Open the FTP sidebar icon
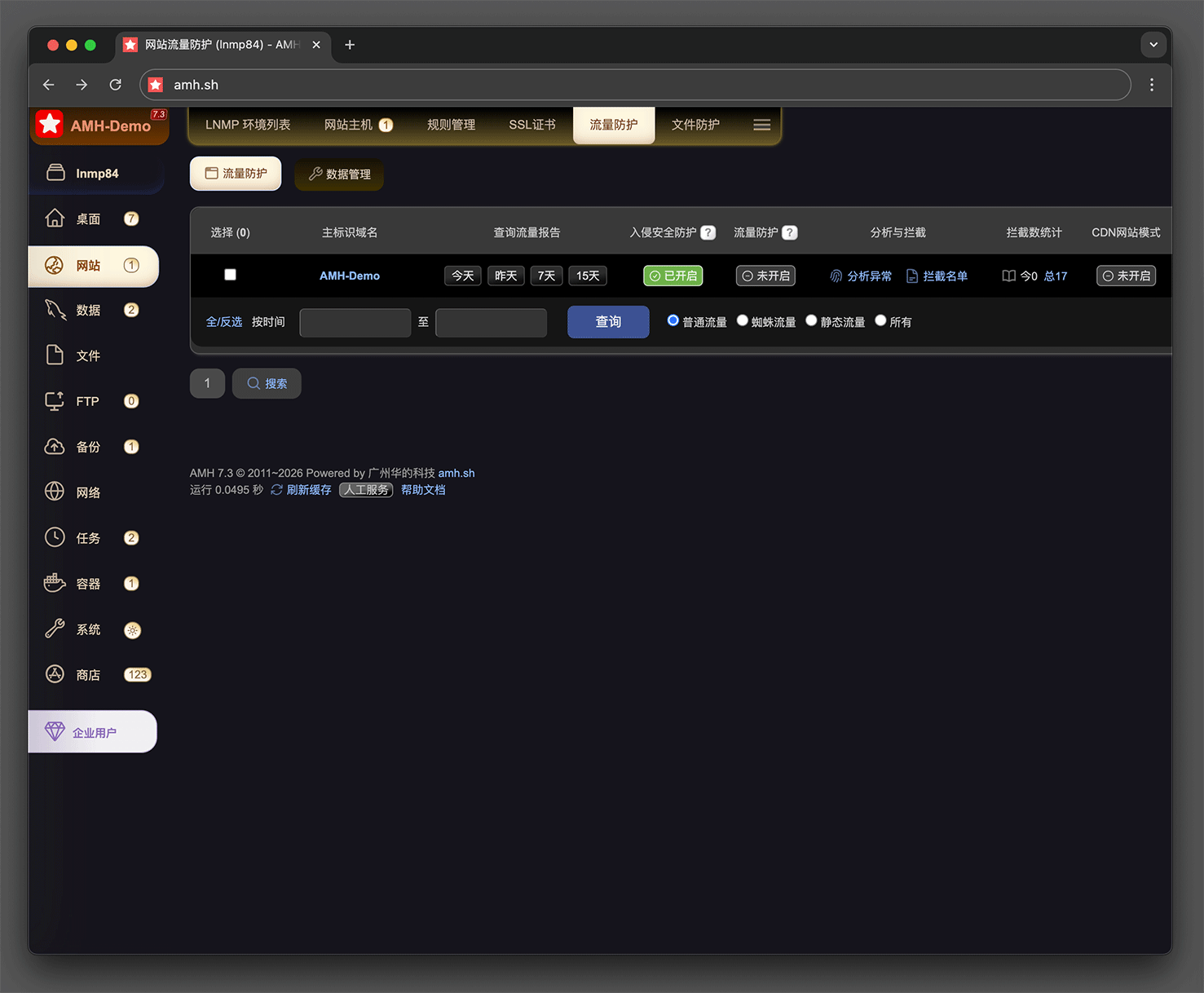This screenshot has width=1204, height=993. 55,401
